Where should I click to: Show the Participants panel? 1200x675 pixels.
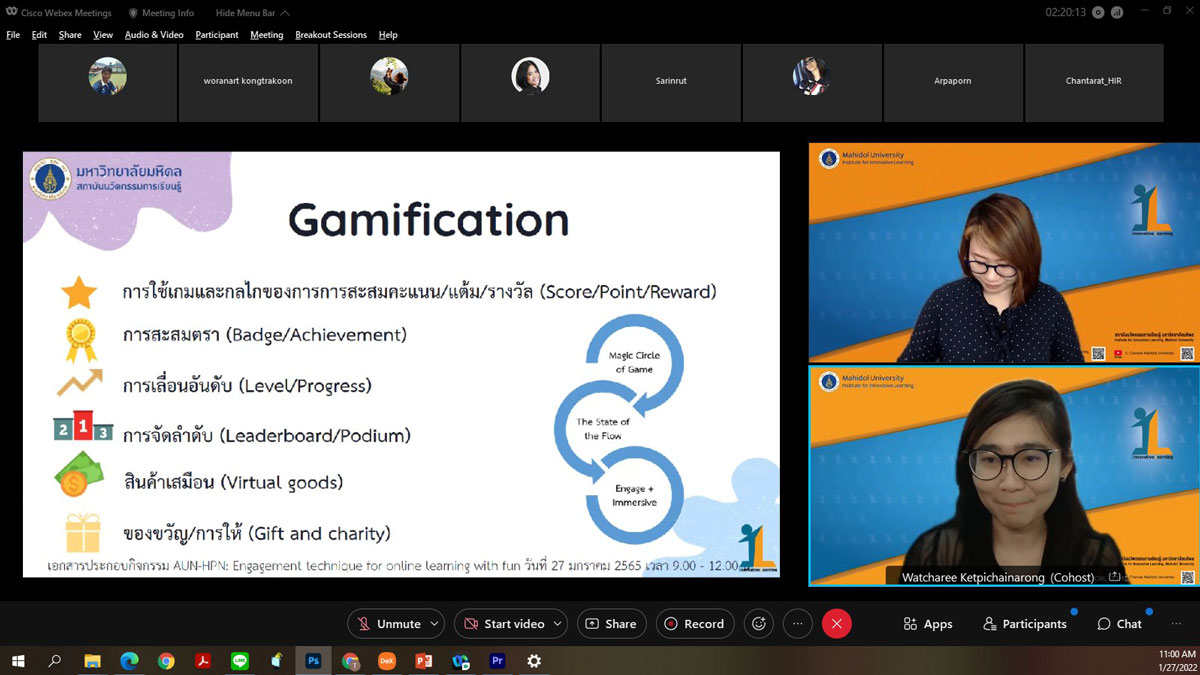[x=1025, y=624]
